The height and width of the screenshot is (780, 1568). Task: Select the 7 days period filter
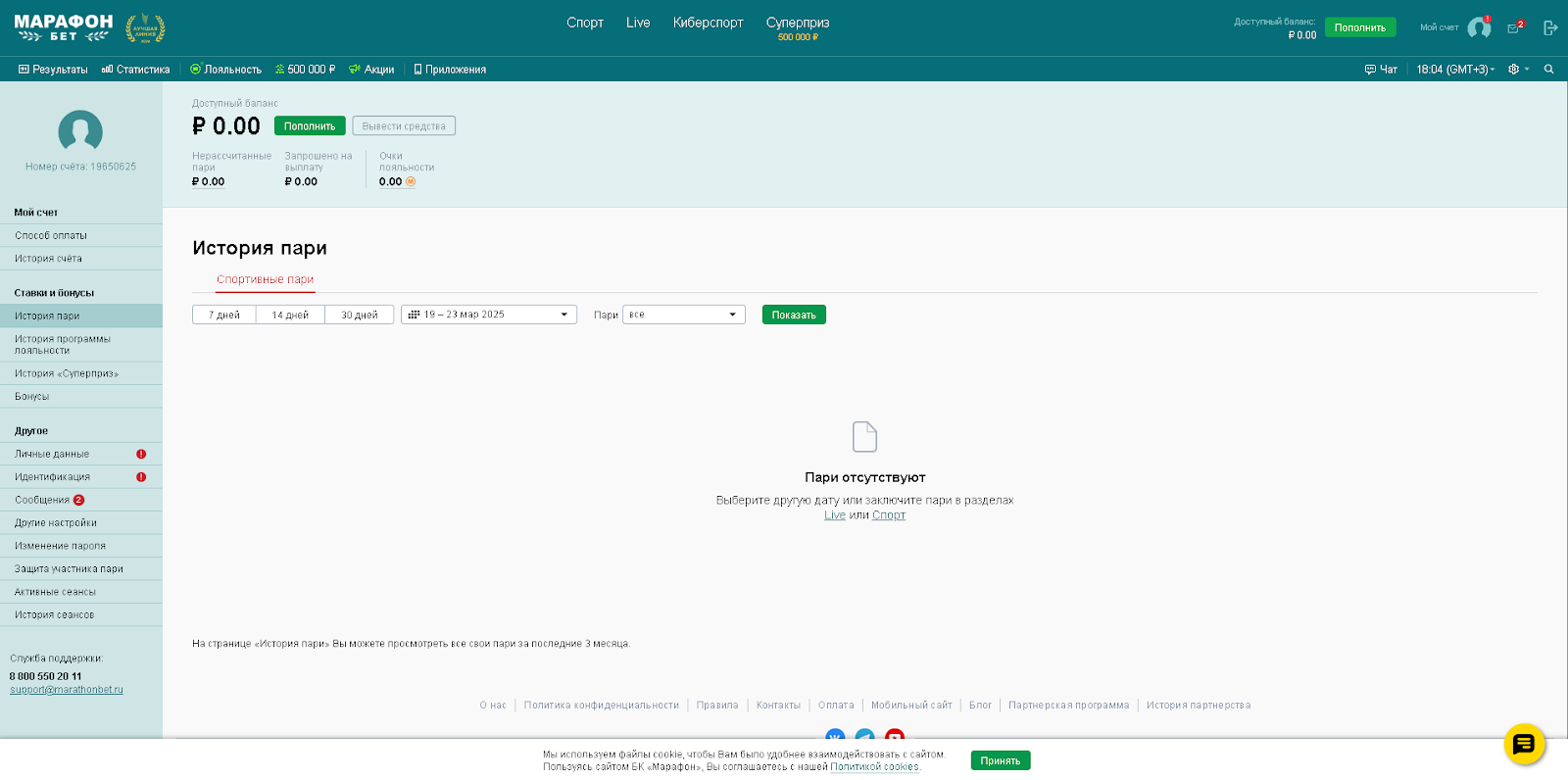click(x=224, y=315)
